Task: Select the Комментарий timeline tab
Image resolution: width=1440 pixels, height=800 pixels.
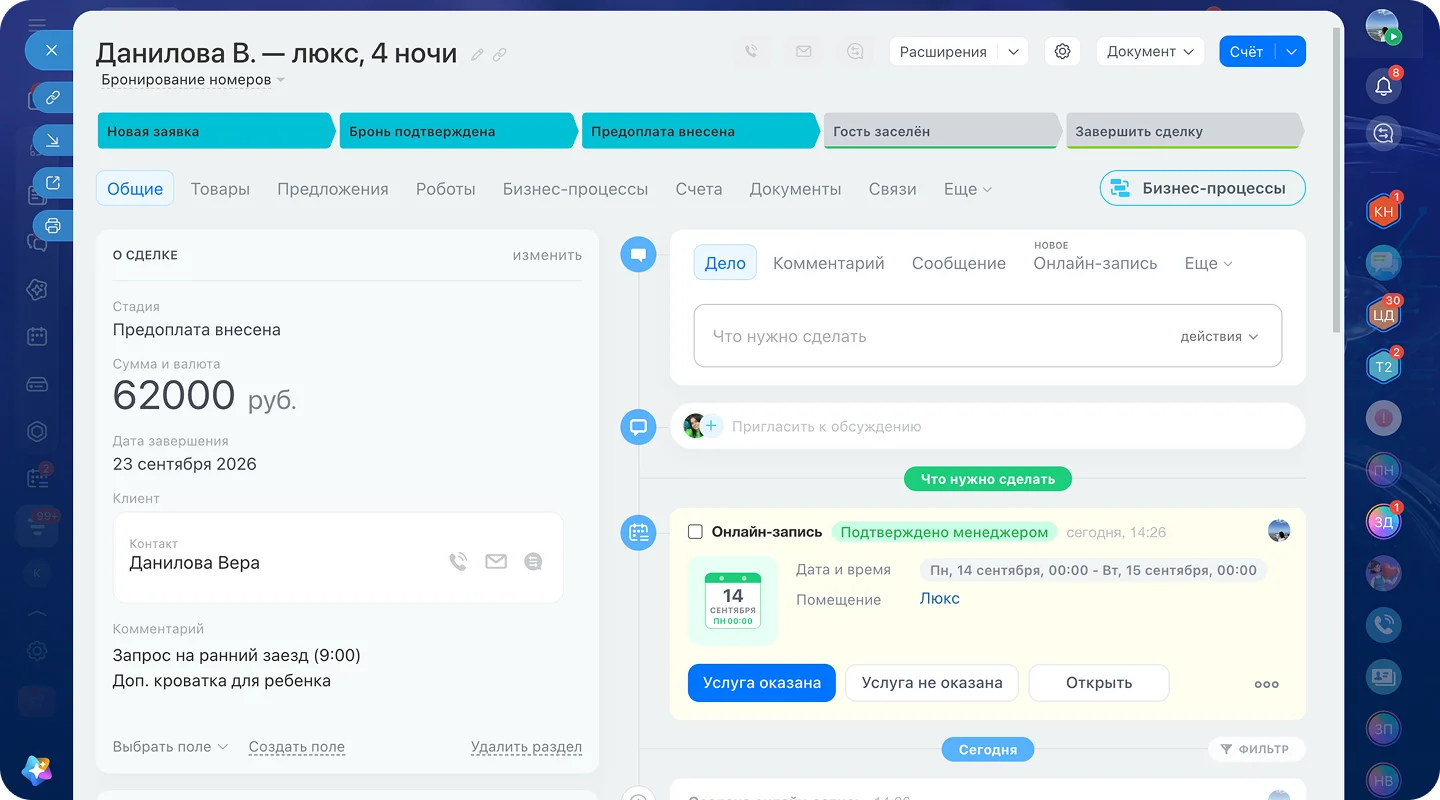Action: coord(829,263)
